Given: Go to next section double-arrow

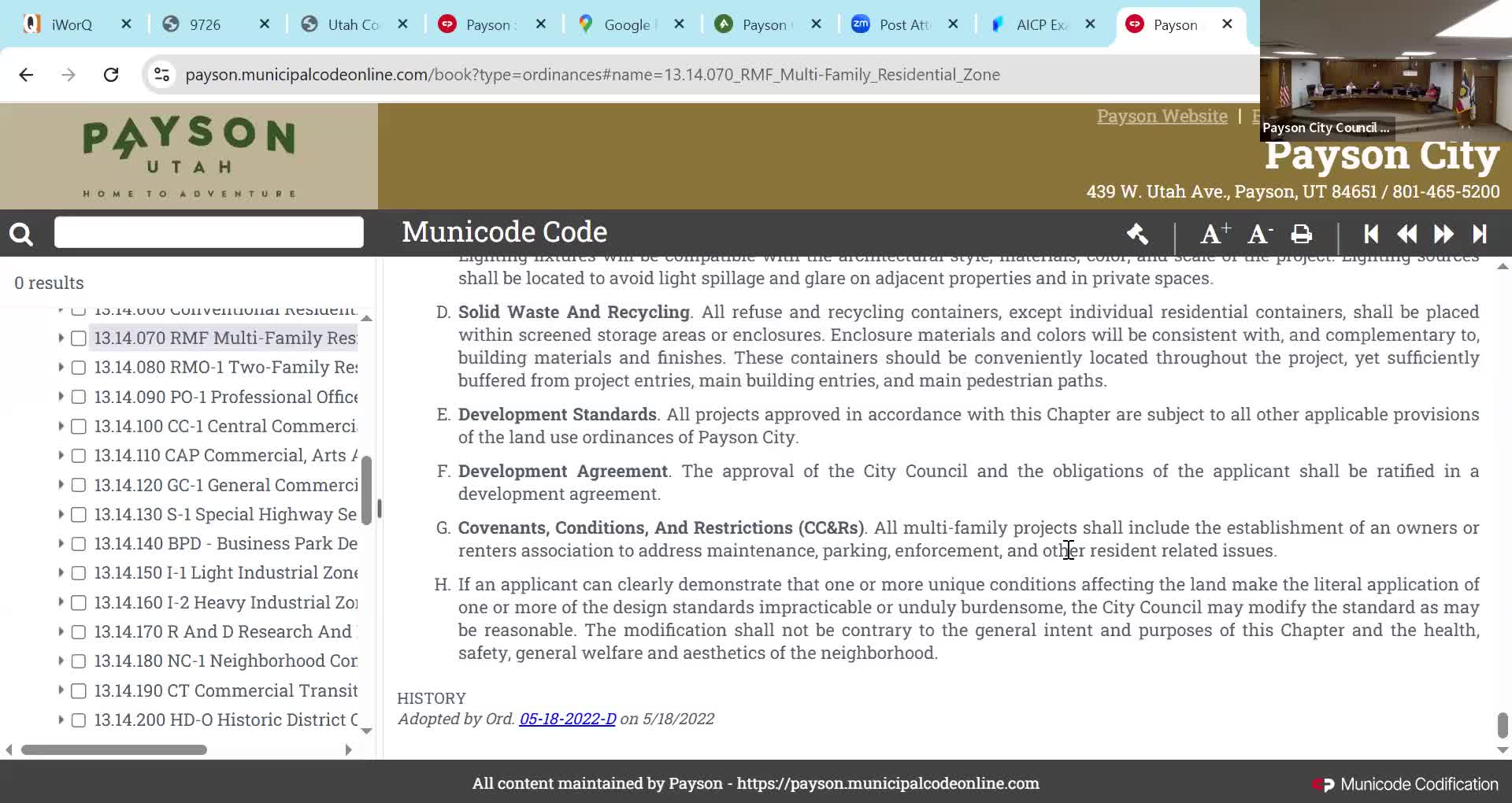Looking at the screenshot, I should pos(1443,234).
